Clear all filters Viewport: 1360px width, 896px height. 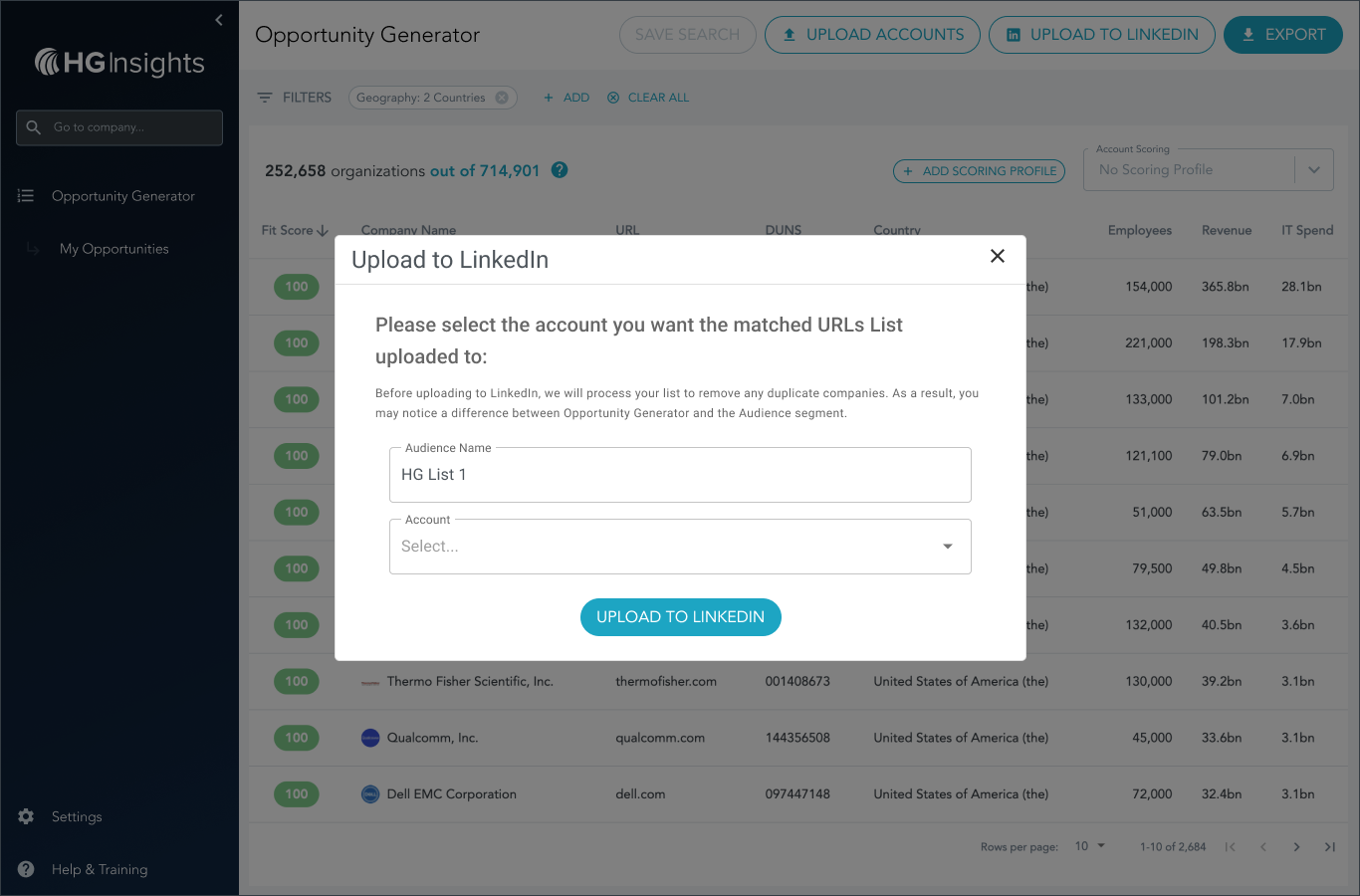(648, 98)
